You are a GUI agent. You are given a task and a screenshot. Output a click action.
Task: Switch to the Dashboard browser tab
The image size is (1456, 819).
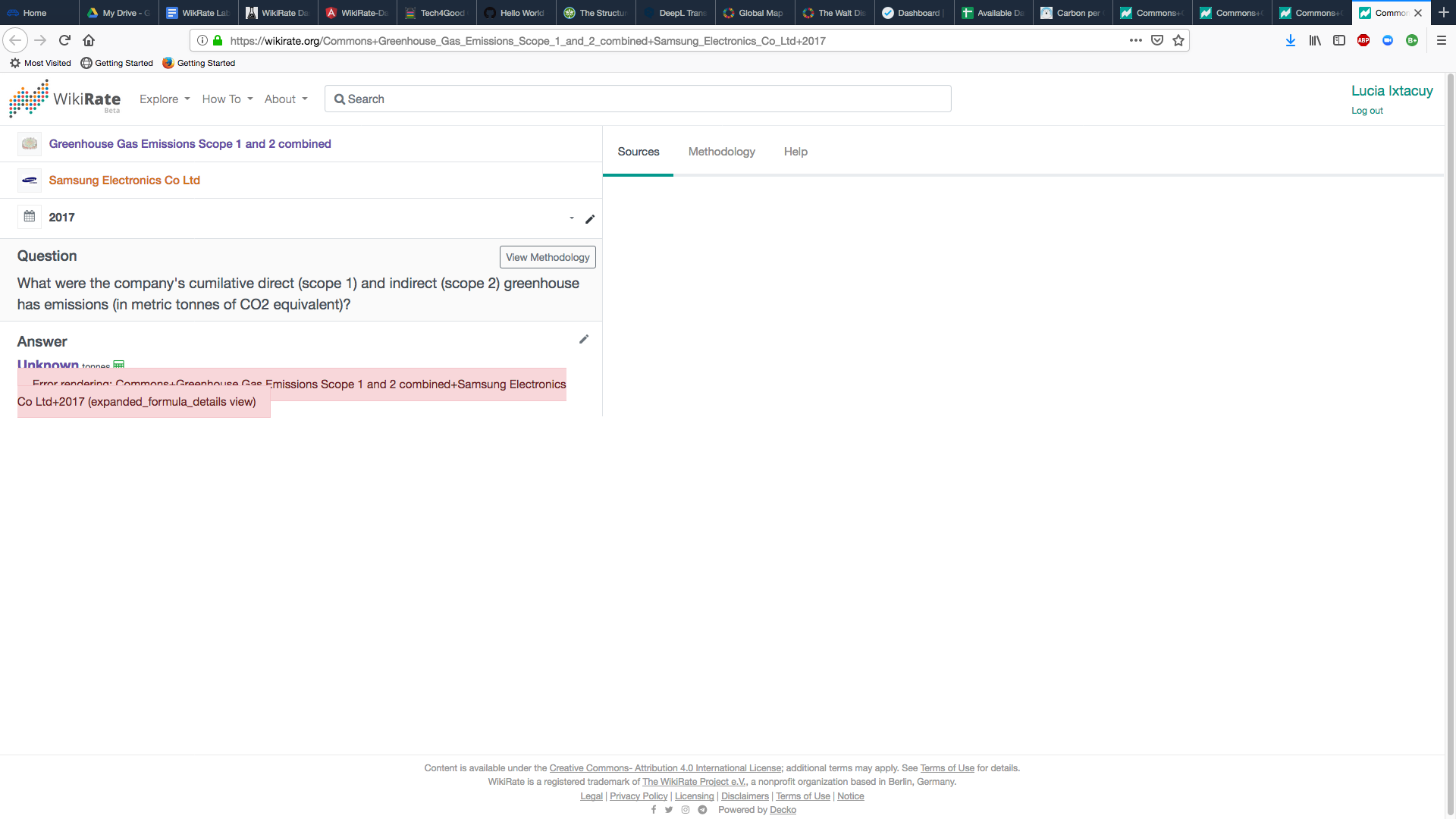[x=914, y=13]
